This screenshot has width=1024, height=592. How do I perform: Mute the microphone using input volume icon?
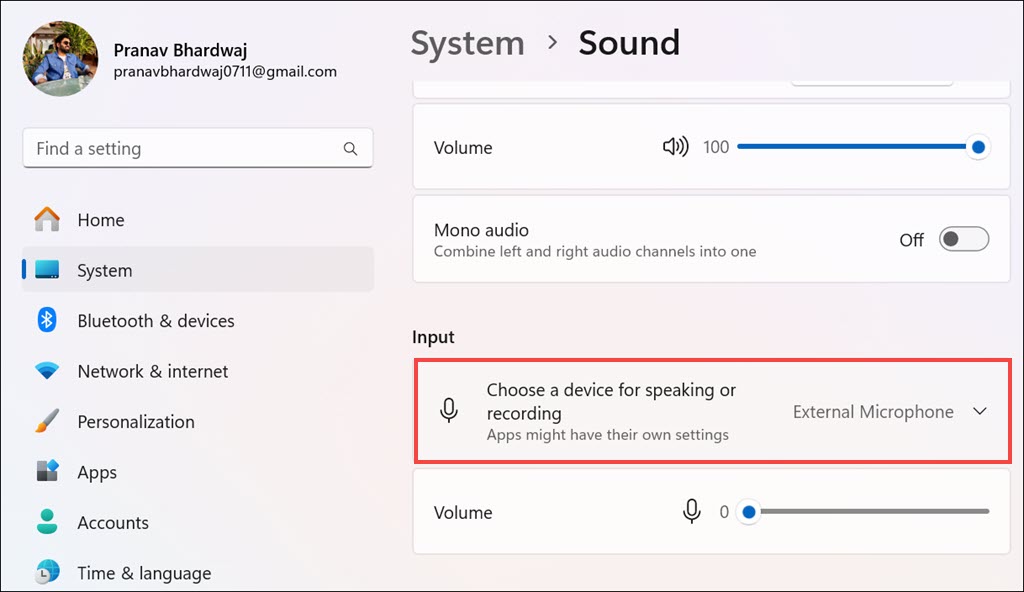point(691,512)
